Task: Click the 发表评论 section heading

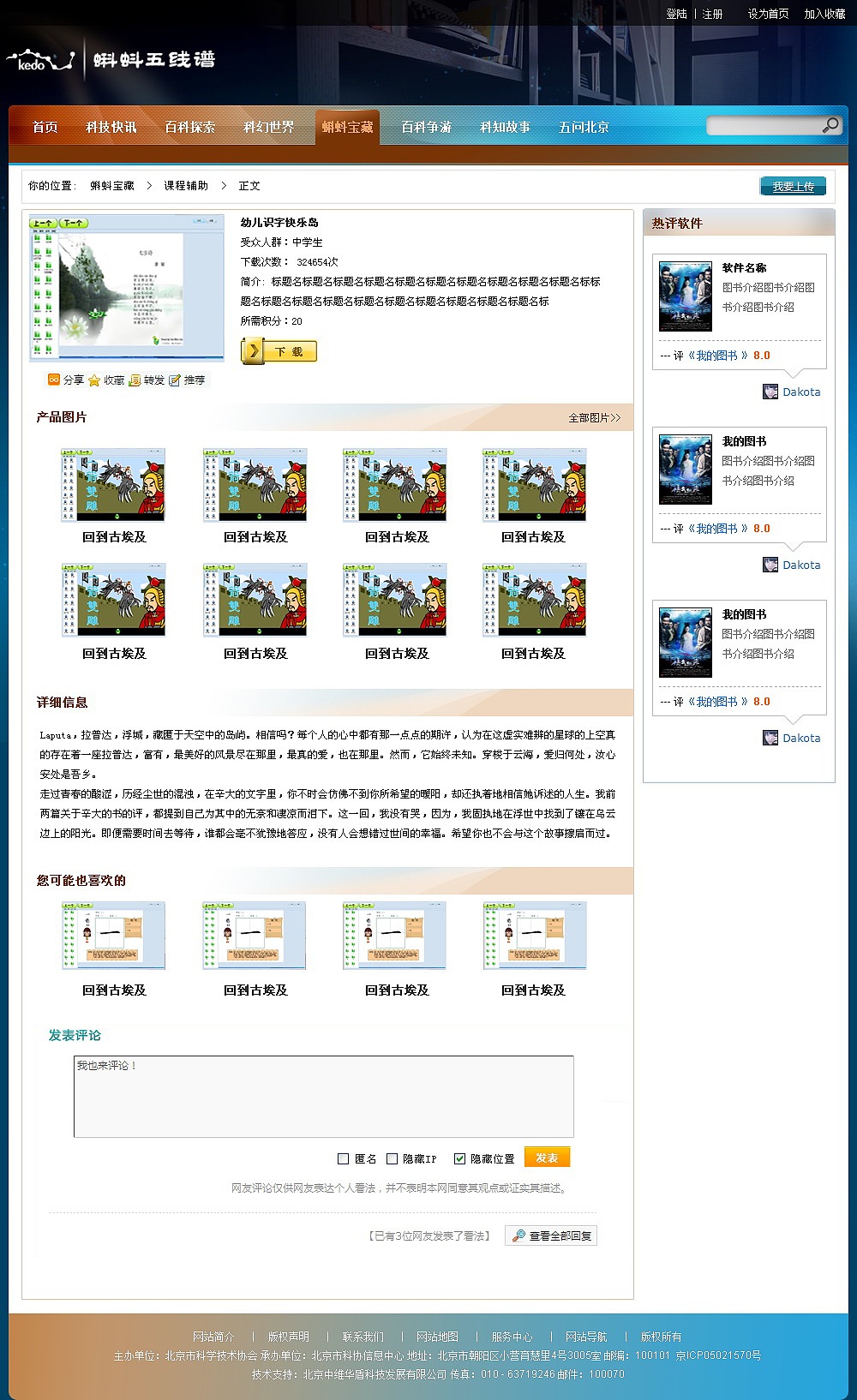Action: tap(75, 1035)
